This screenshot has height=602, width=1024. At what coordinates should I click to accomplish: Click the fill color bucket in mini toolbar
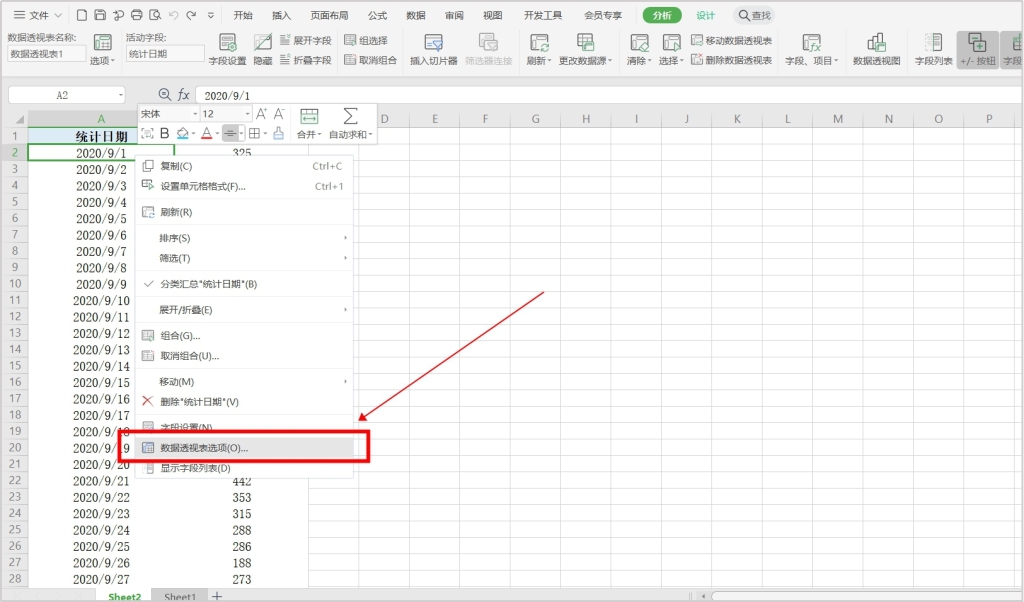(183, 133)
